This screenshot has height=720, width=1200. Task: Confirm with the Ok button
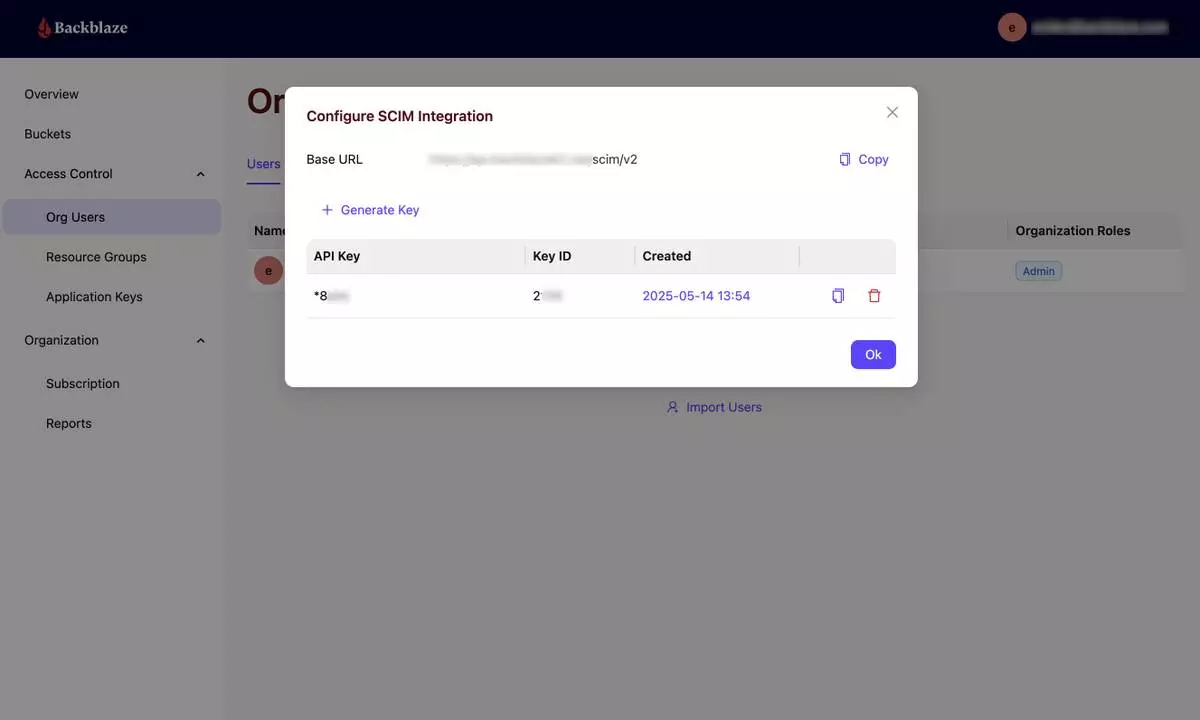click(873, 355)
